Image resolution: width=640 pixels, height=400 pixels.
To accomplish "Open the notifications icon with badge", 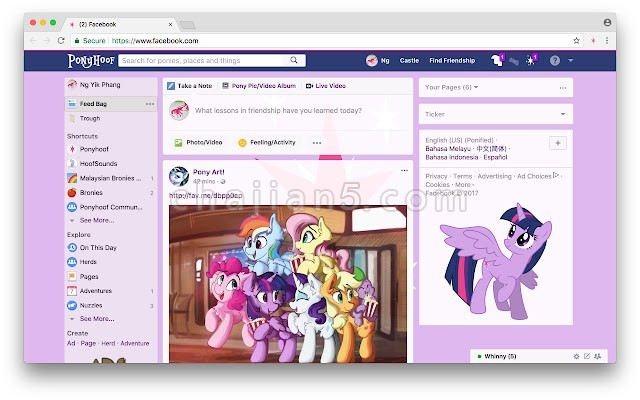I will 531,61.
